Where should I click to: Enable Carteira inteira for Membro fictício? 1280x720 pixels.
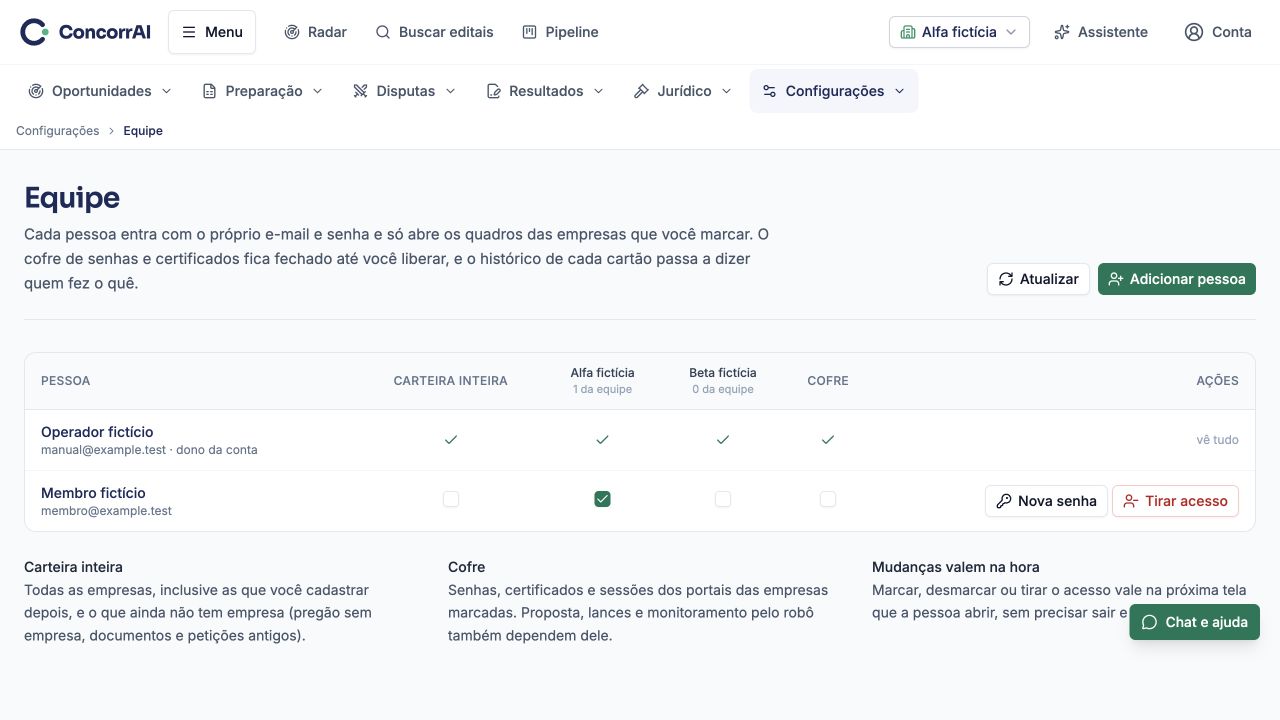tap(451, 499)
